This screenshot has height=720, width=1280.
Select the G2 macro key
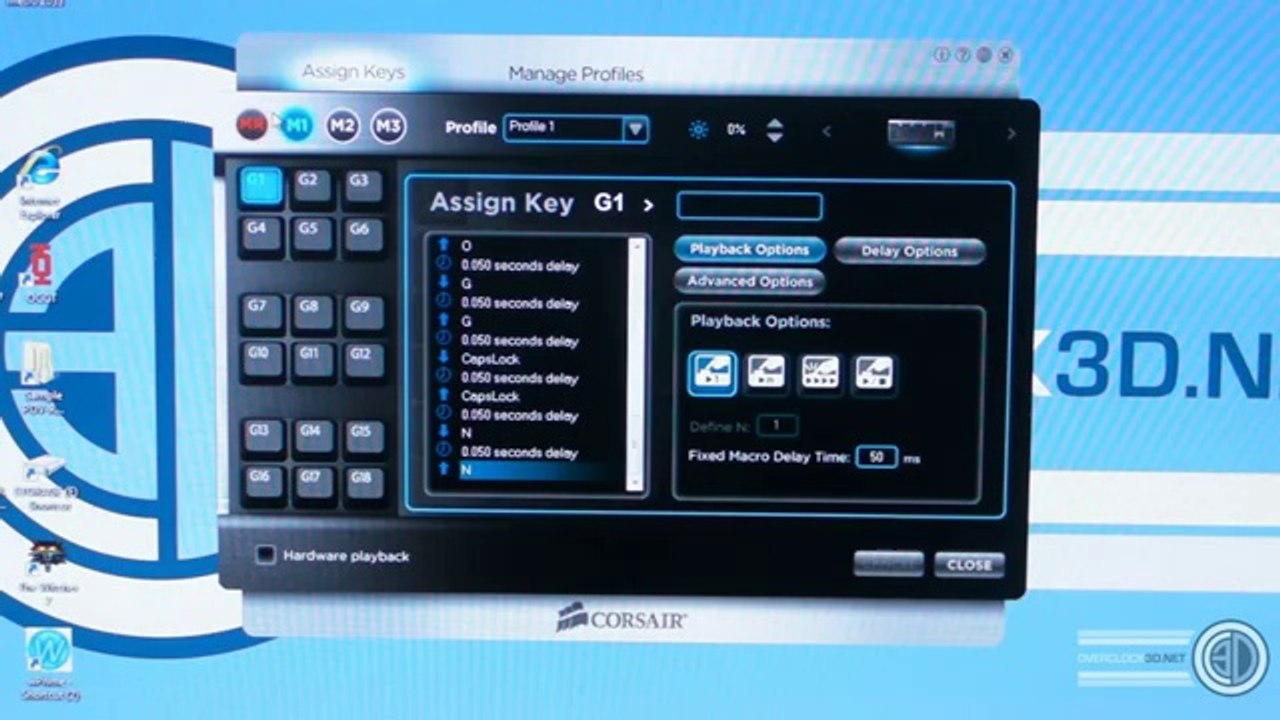coord(311,186)
